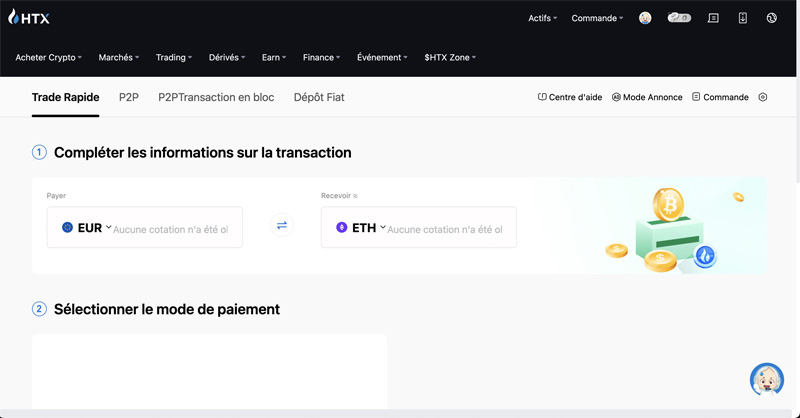This screenshot has width=800, height=418.
Task: Expand the Dérivés menu
Action: point(227,58)
